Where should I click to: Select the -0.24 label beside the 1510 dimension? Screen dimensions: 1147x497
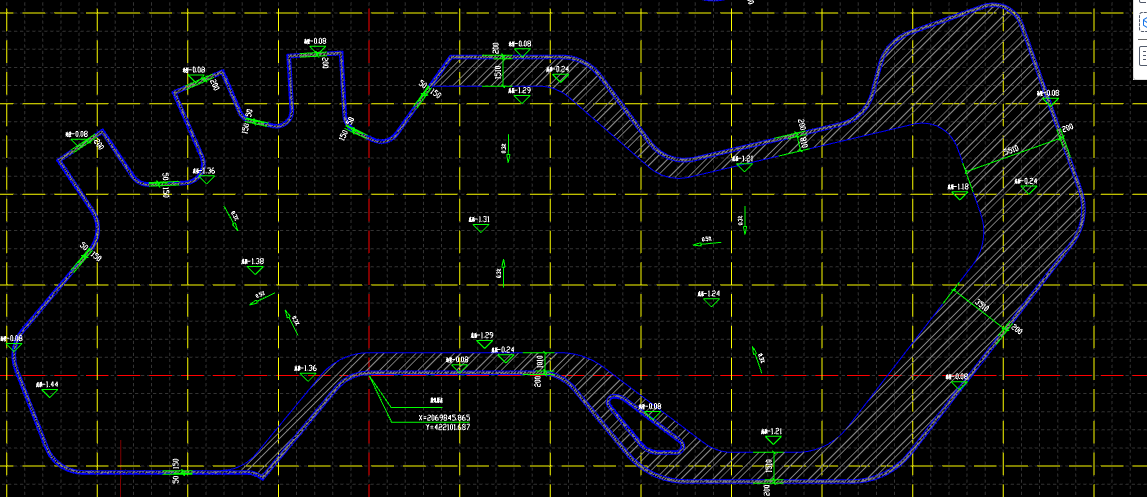click(557, 70)
